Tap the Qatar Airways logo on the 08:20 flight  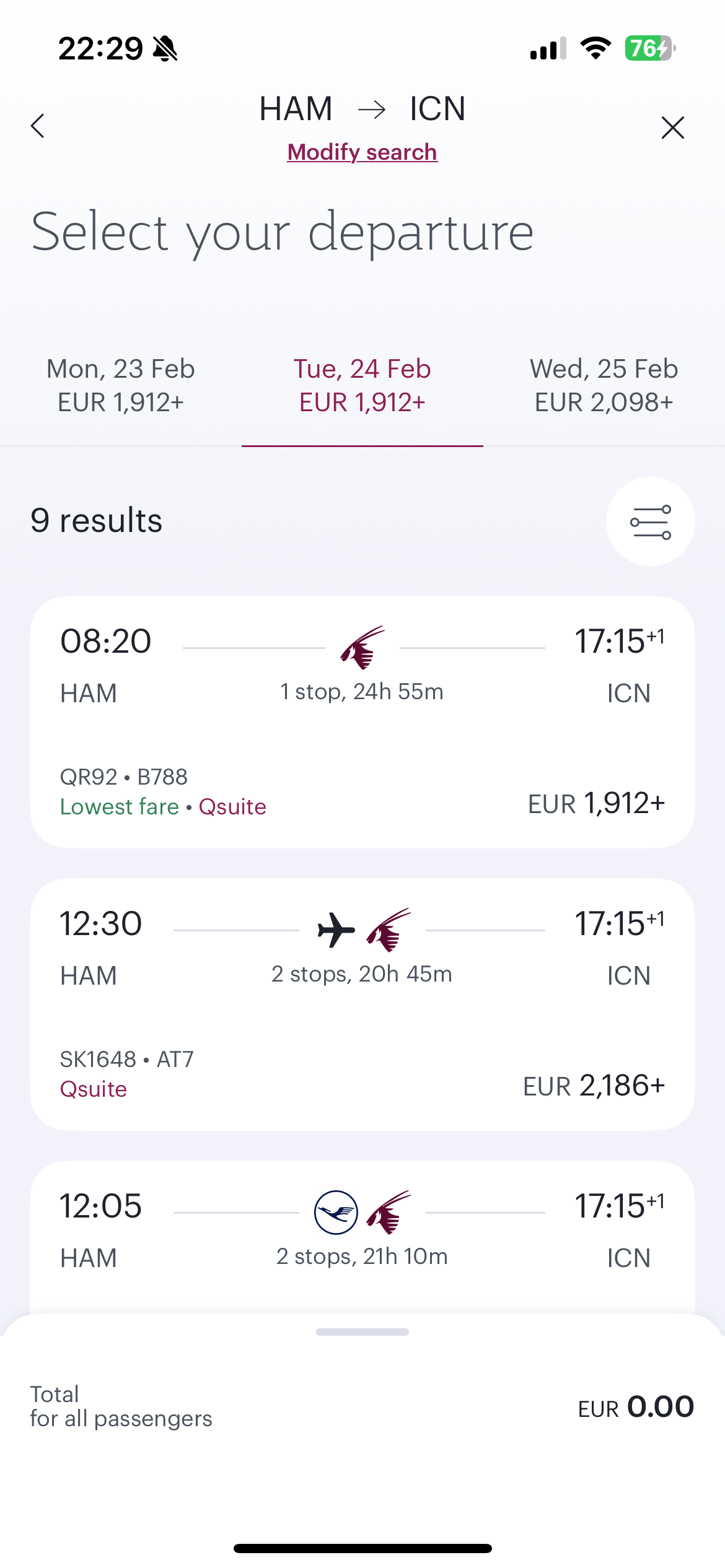362,648
